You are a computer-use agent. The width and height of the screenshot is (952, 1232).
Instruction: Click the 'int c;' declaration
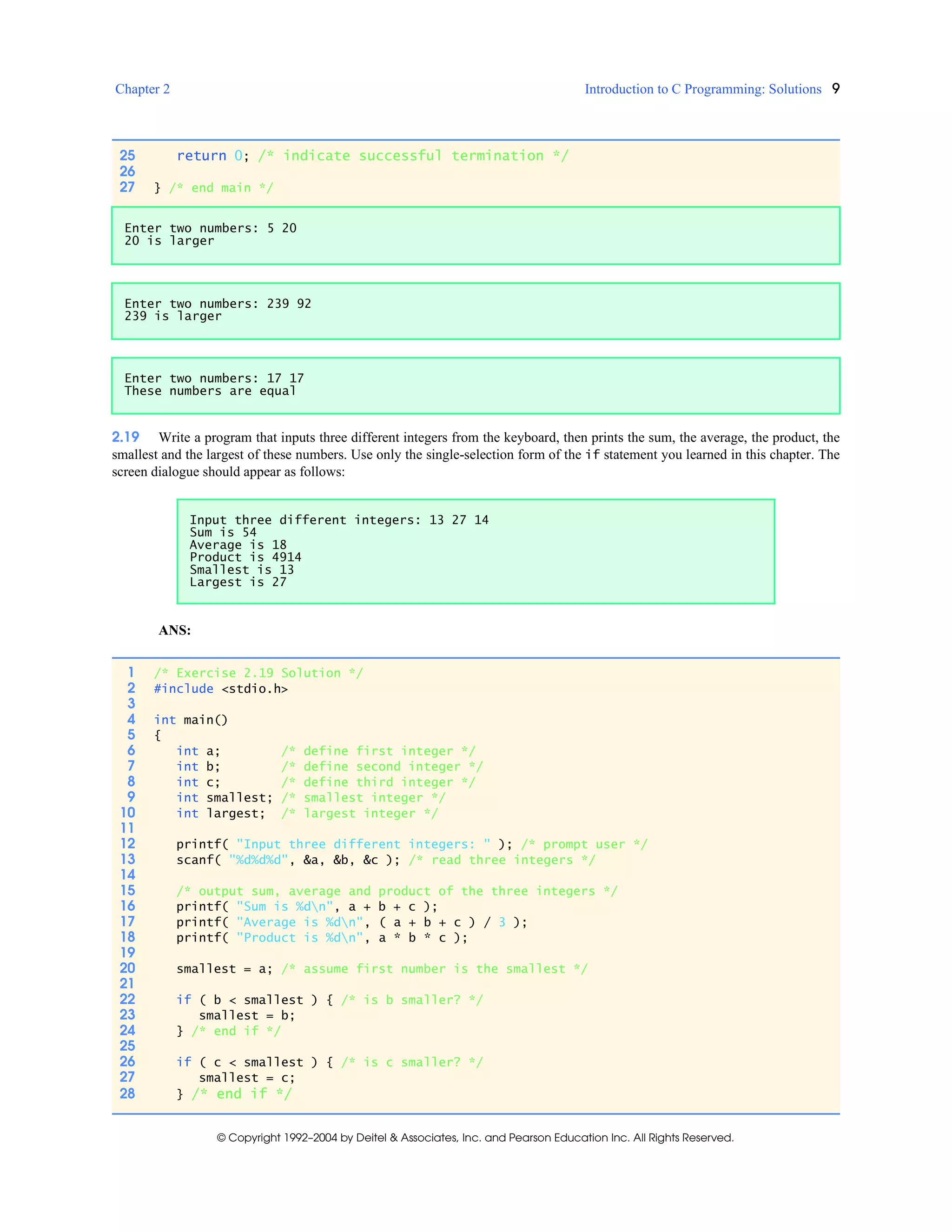click(x=198, y=782)
